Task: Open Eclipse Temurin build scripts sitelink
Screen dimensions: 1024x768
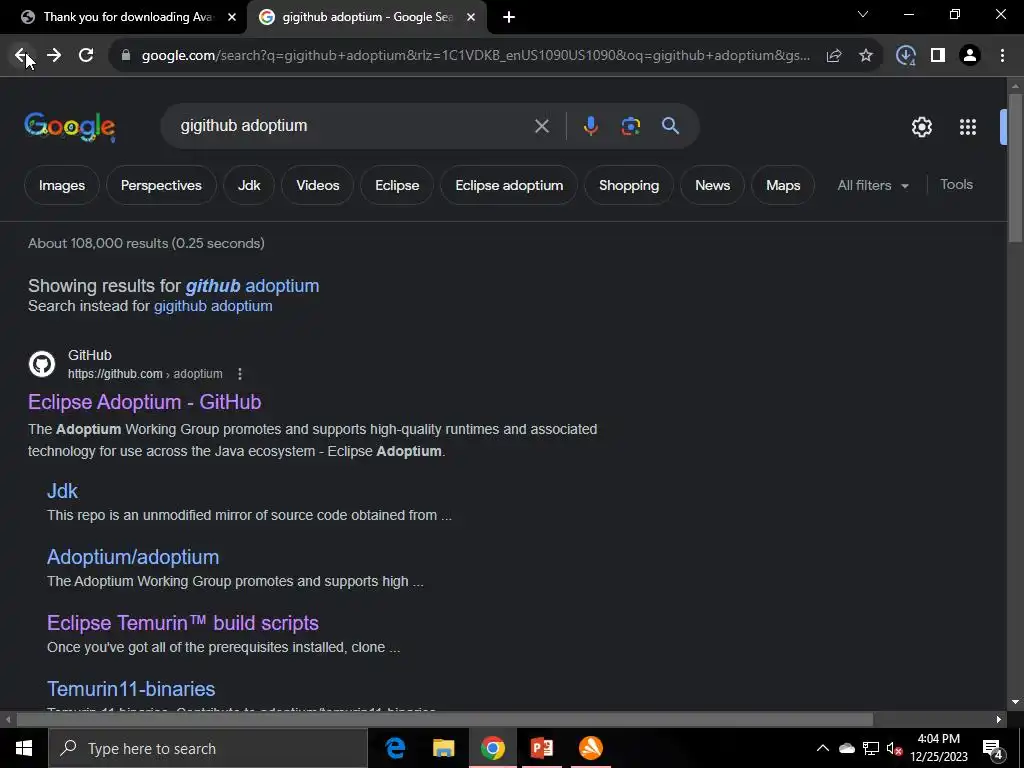Action: click(183, 623)
